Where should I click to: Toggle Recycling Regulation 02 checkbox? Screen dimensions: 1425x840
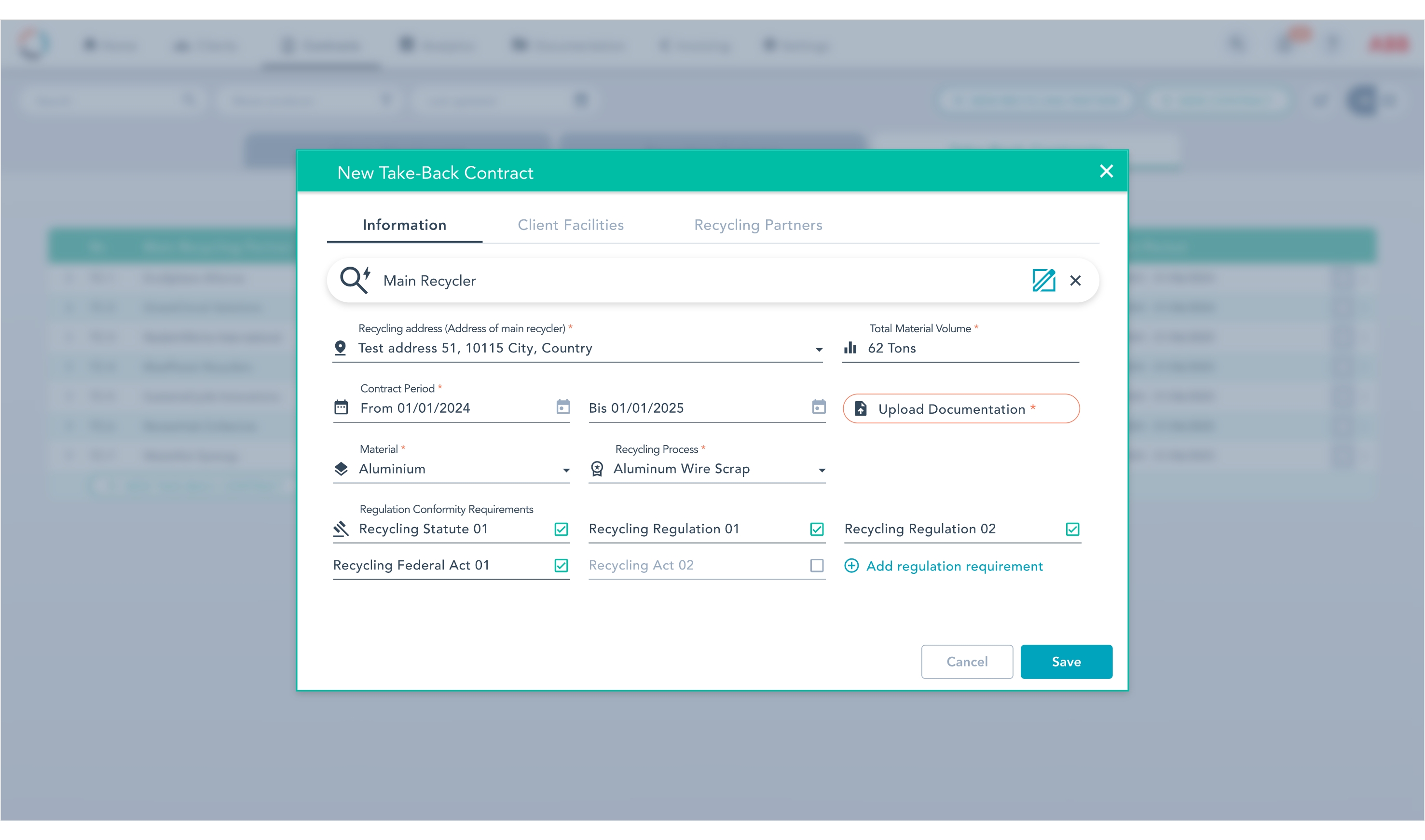tap(1072, 528)
